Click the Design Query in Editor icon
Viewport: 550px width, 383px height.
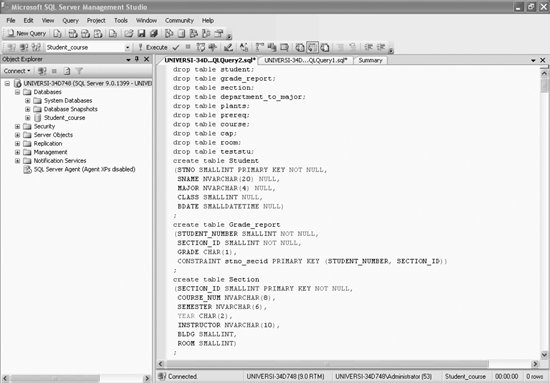[228, 47]
